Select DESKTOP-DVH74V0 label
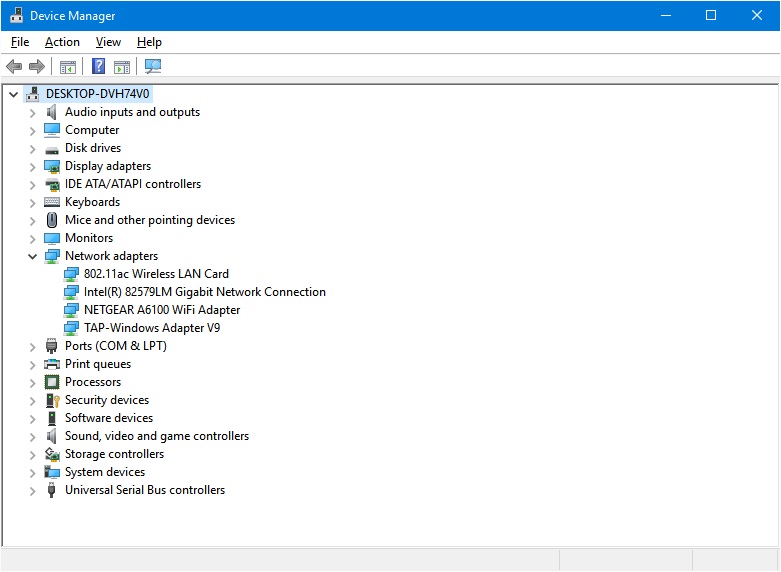Screen dimensions: 781x572 click(98, 94)
